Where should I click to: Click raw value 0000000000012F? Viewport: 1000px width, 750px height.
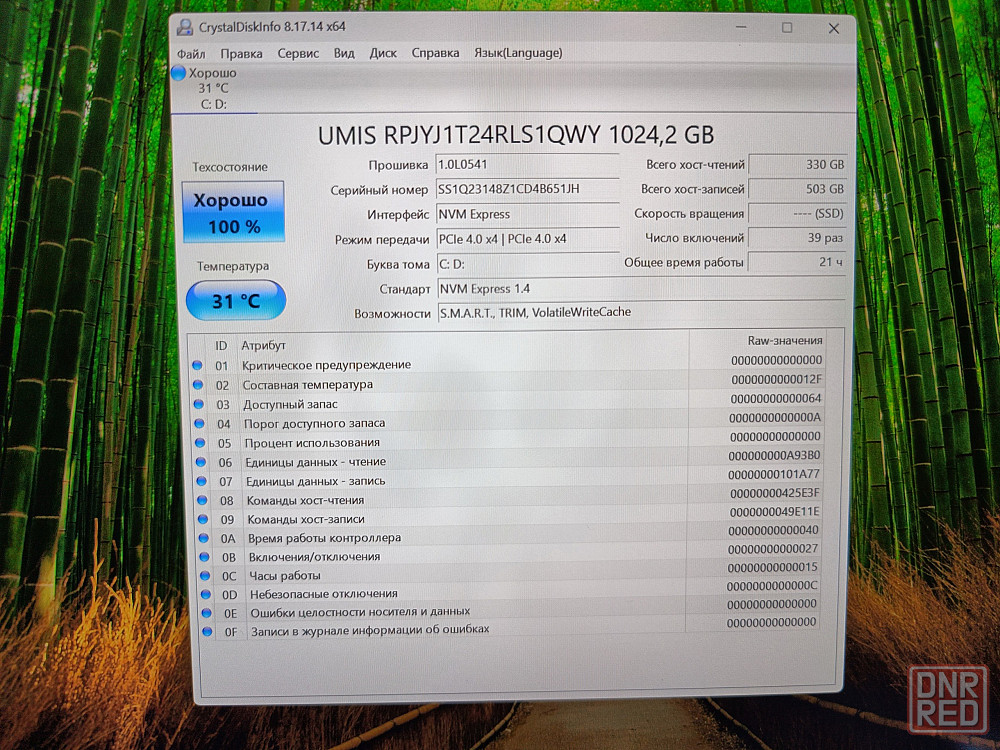[776, 379]
